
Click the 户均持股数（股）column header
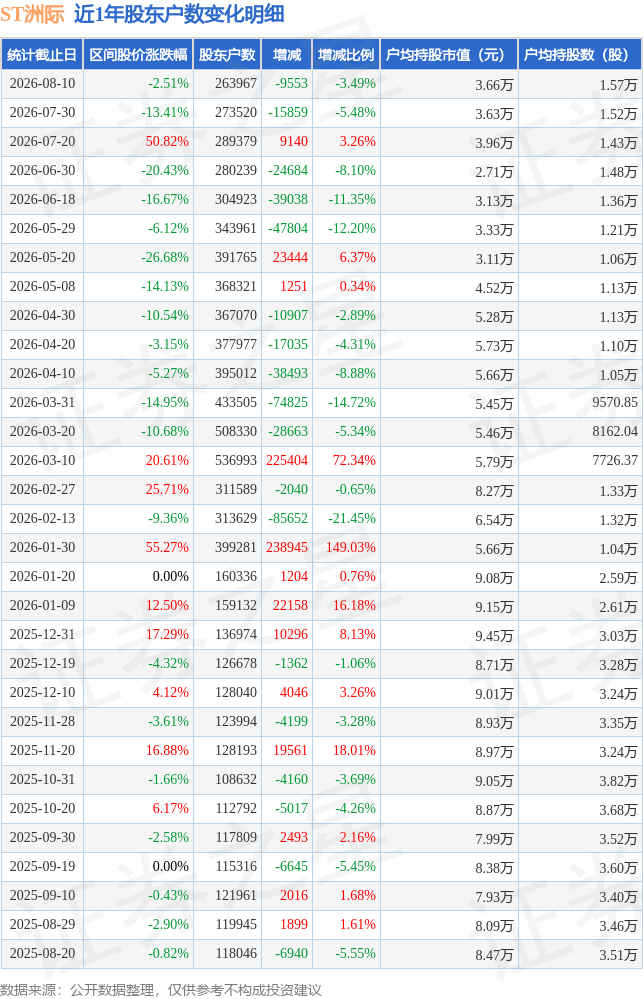point(579,55)
